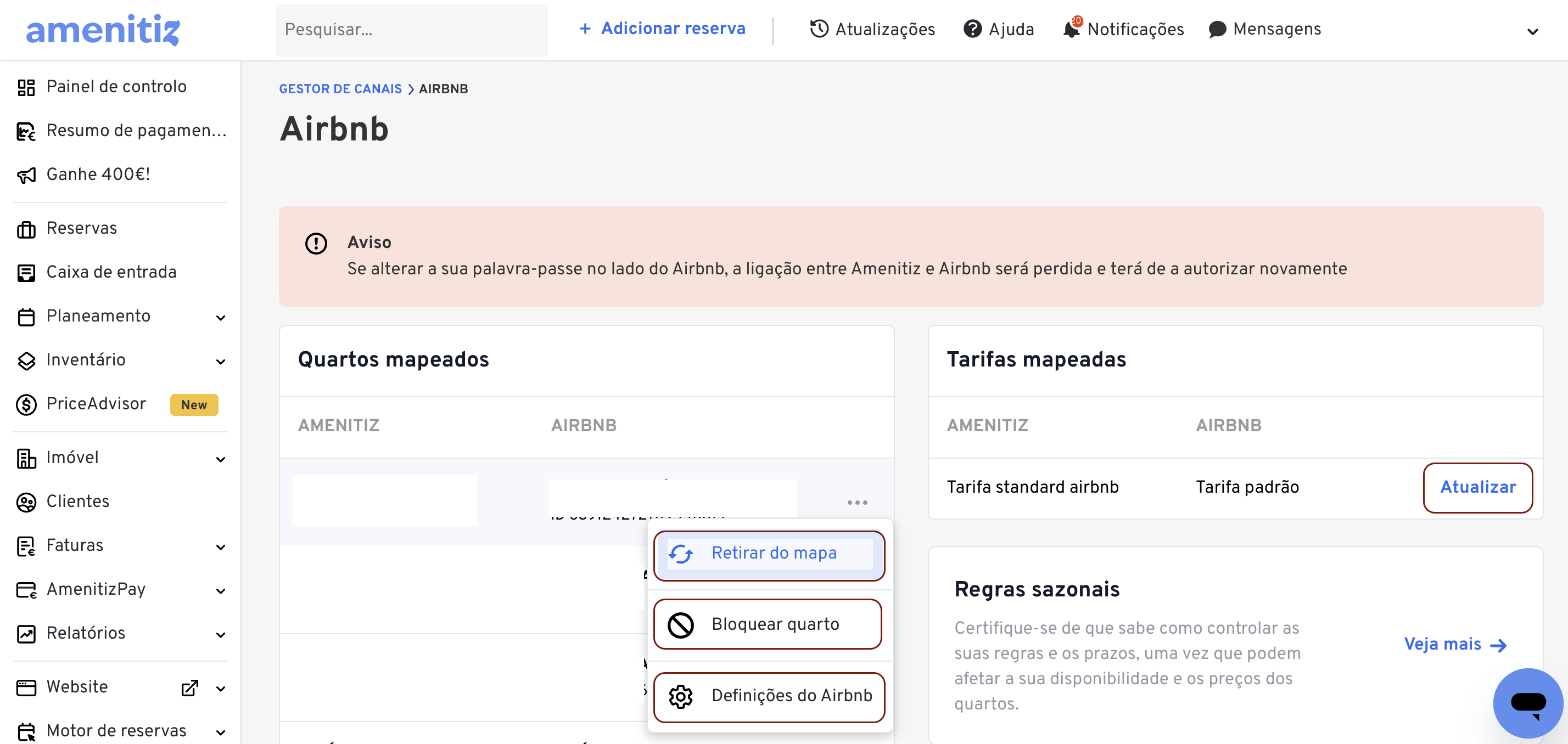Expand the Imóvel submenu chevron
Image resolution: width=1568 pixels, height=744 pixels.
221,459
